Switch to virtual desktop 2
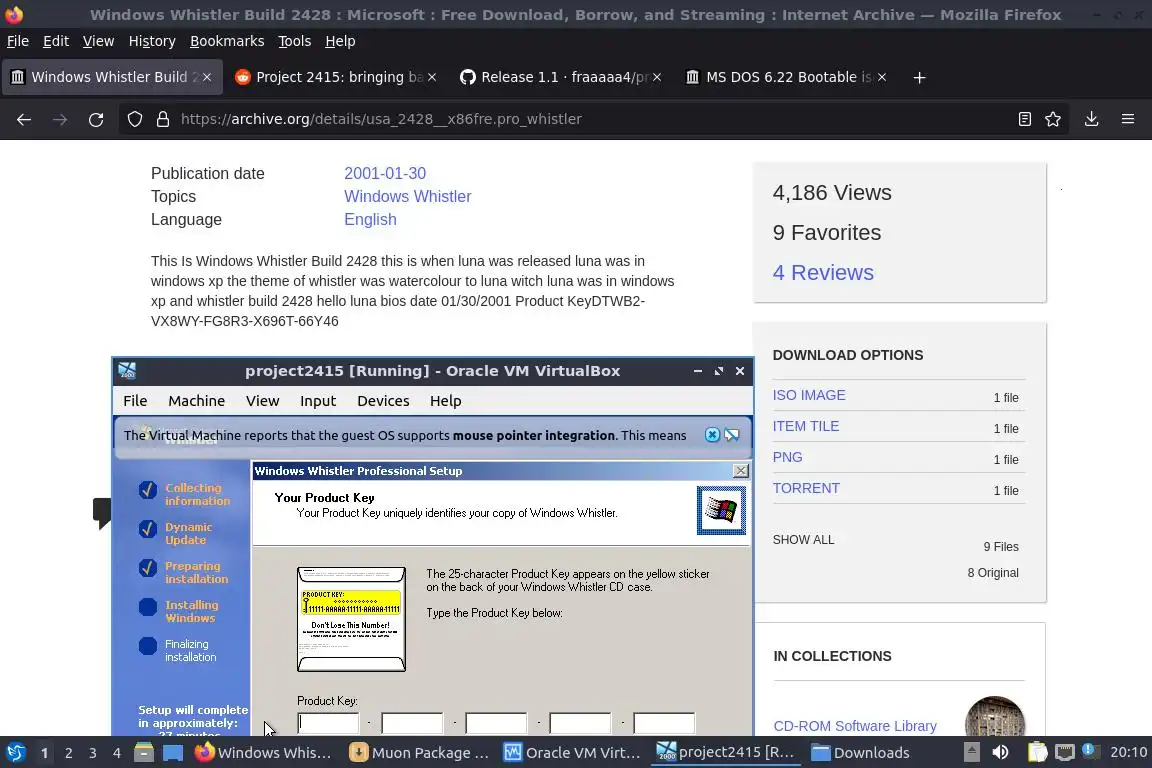This screenshot has height=768, width=1152. click(x=68, y=753)
